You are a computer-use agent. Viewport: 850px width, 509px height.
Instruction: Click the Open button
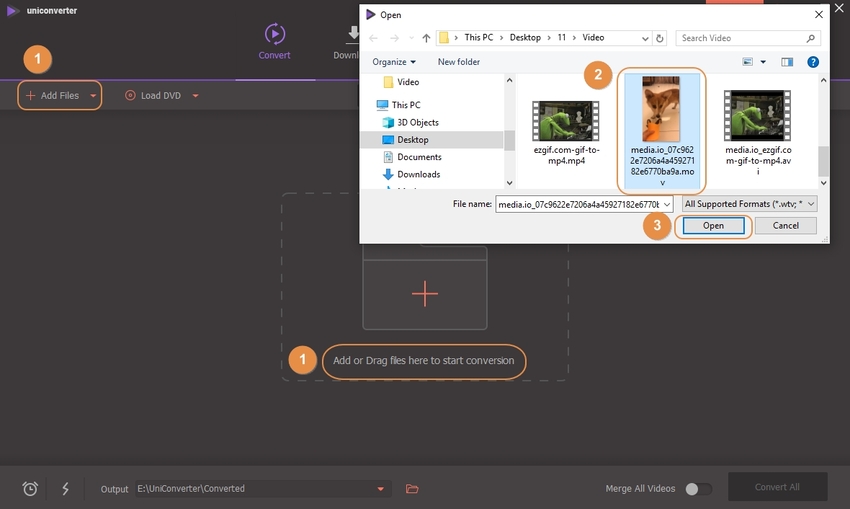pyautogui.click(x=712, y=226)
